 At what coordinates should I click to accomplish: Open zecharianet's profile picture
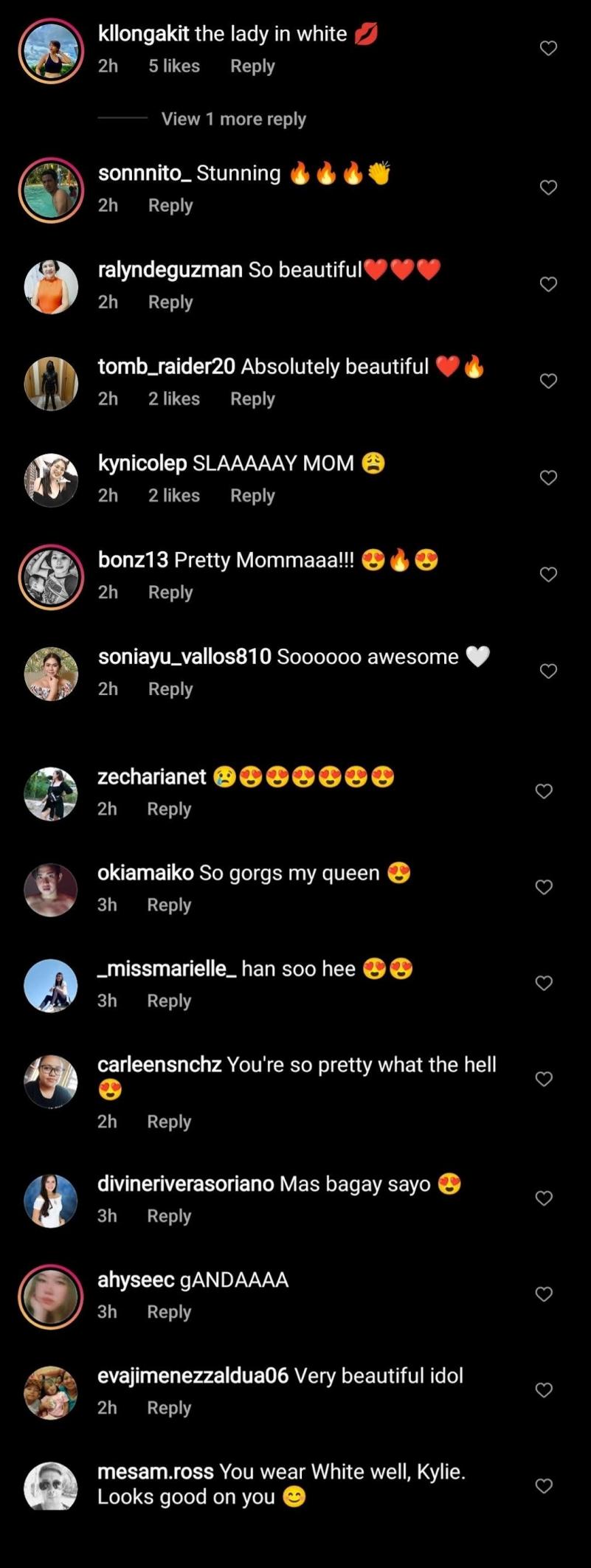51,794
